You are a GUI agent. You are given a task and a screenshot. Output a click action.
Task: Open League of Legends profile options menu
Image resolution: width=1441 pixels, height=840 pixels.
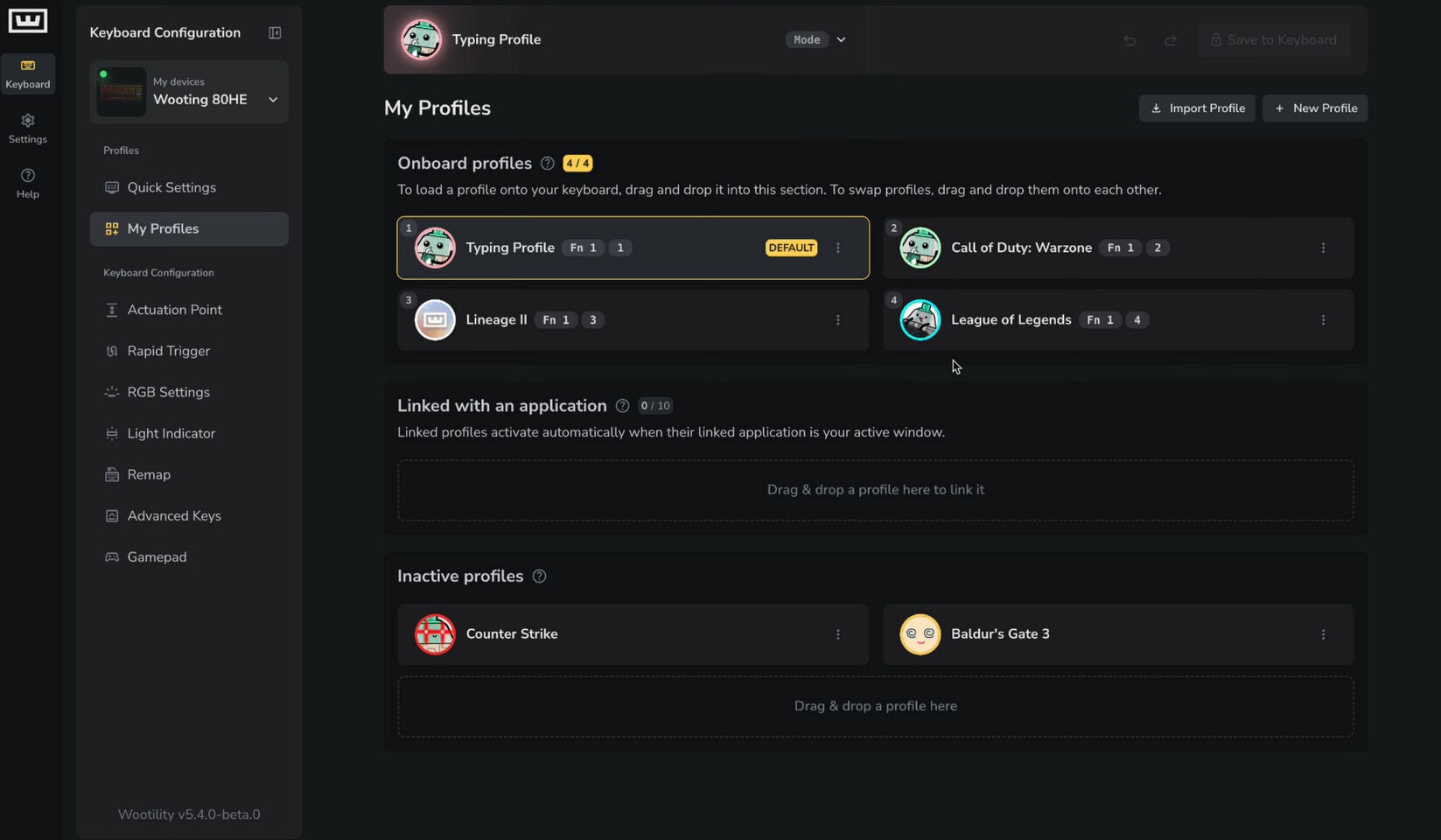pos(1323,320)
